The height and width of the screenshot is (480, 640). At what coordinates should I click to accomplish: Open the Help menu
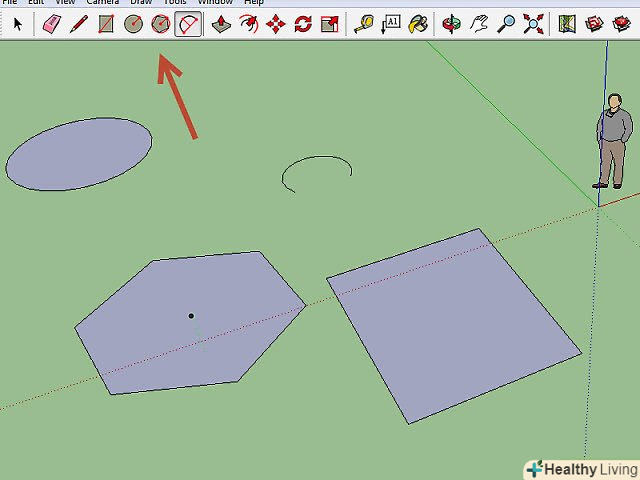point(253,2)
